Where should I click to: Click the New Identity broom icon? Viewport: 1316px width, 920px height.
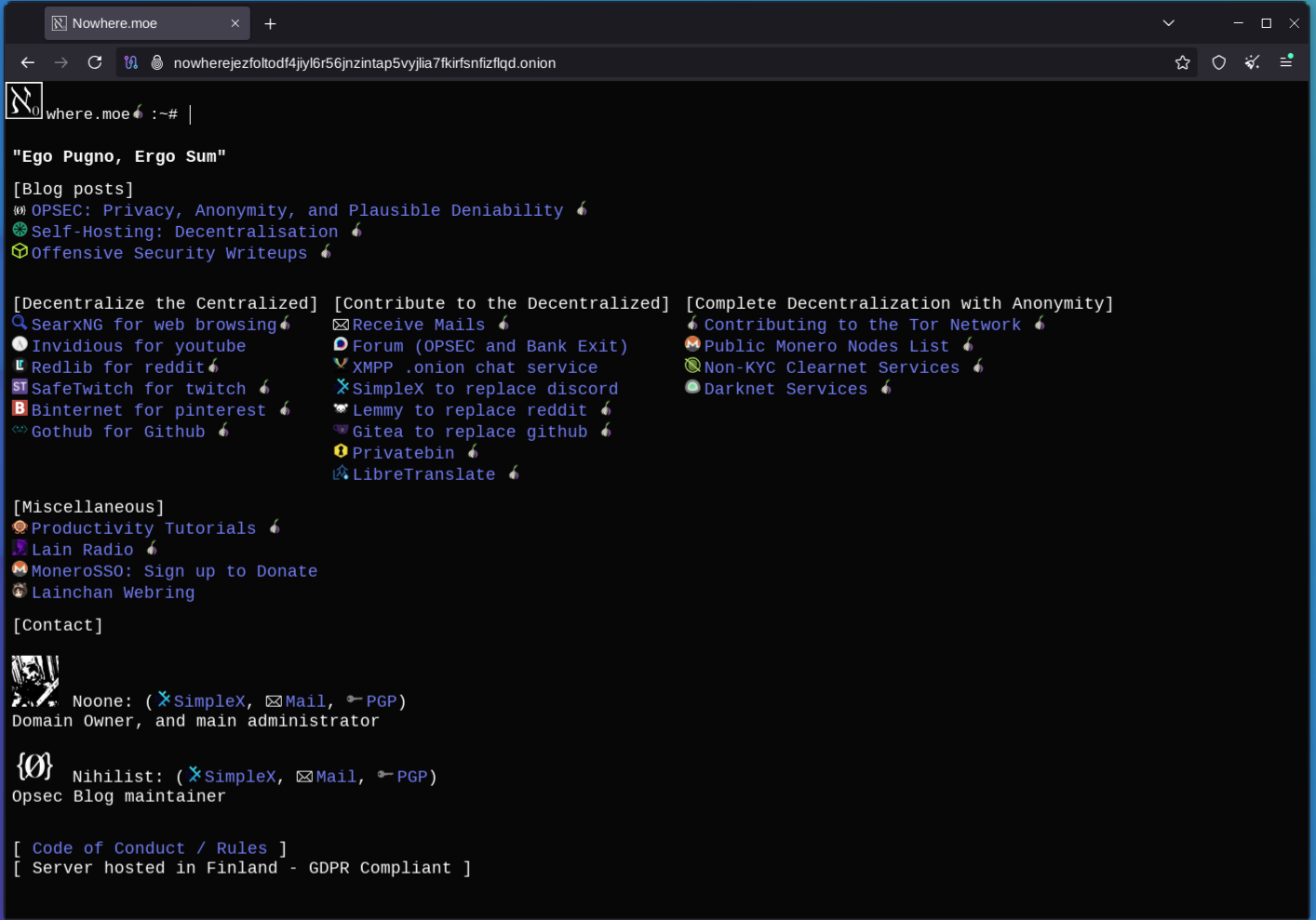1253,62
